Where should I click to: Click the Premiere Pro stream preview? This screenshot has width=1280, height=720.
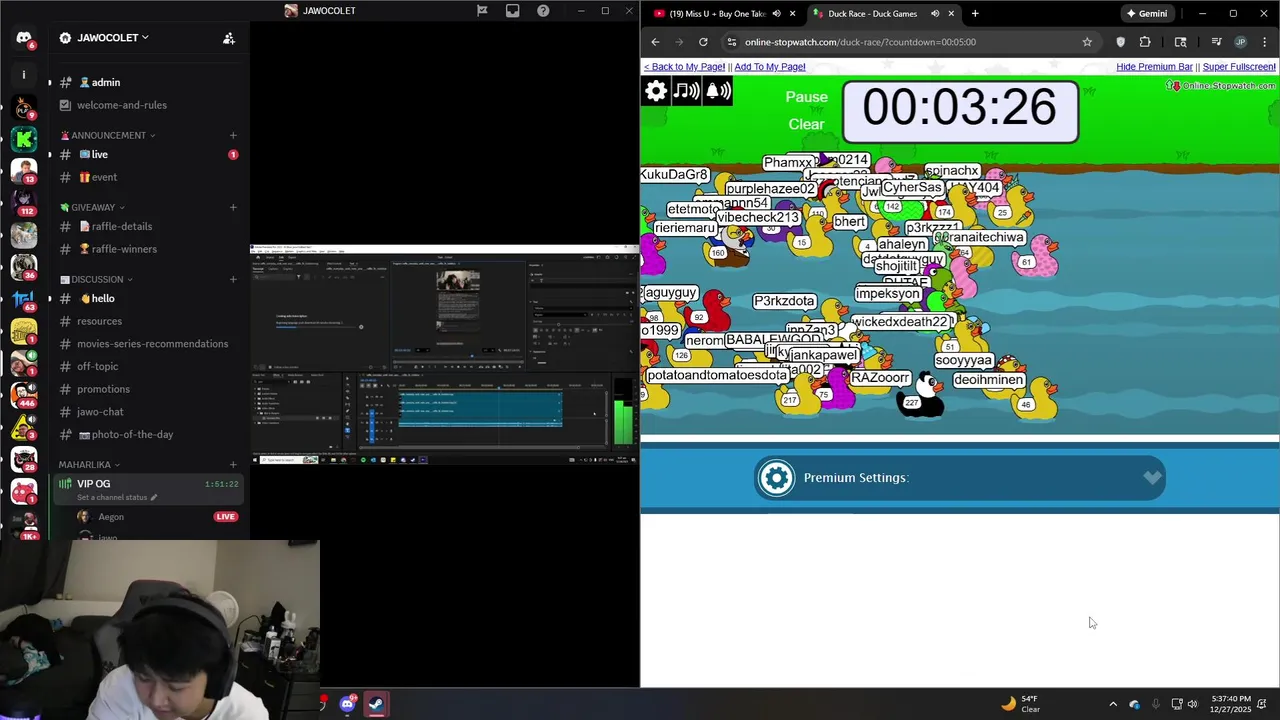[444, 355]
